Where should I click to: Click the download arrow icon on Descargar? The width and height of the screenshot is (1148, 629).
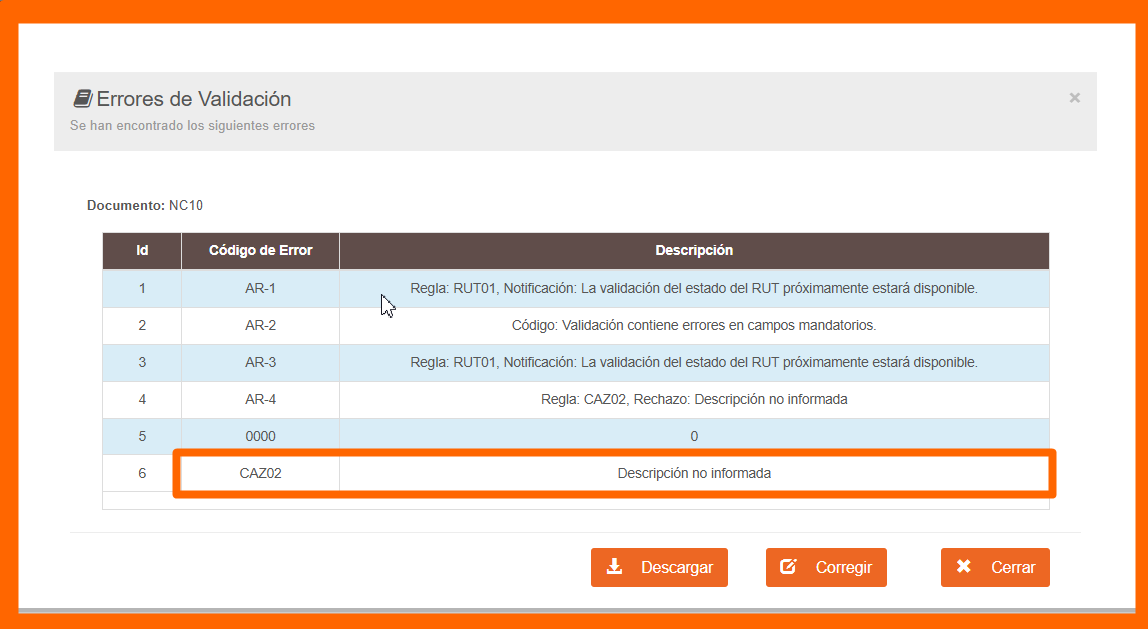coord(615,567)
